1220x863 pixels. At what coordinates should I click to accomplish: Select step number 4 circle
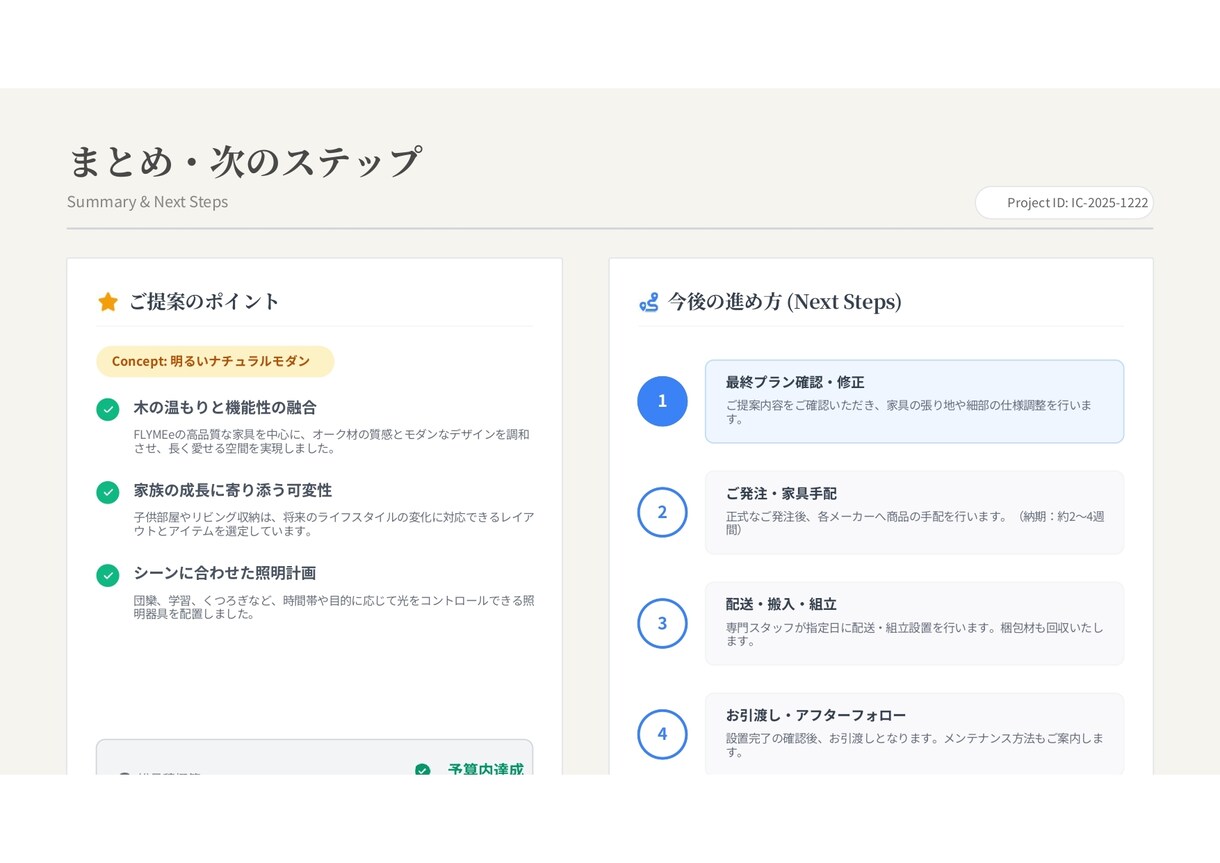[662, 734]
